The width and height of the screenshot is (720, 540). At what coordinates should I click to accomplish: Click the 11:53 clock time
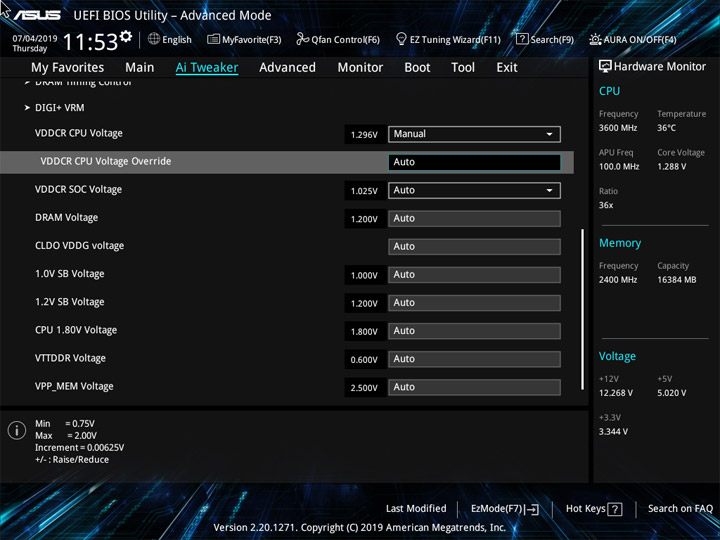pyautogui.click(x=90, y=42)
